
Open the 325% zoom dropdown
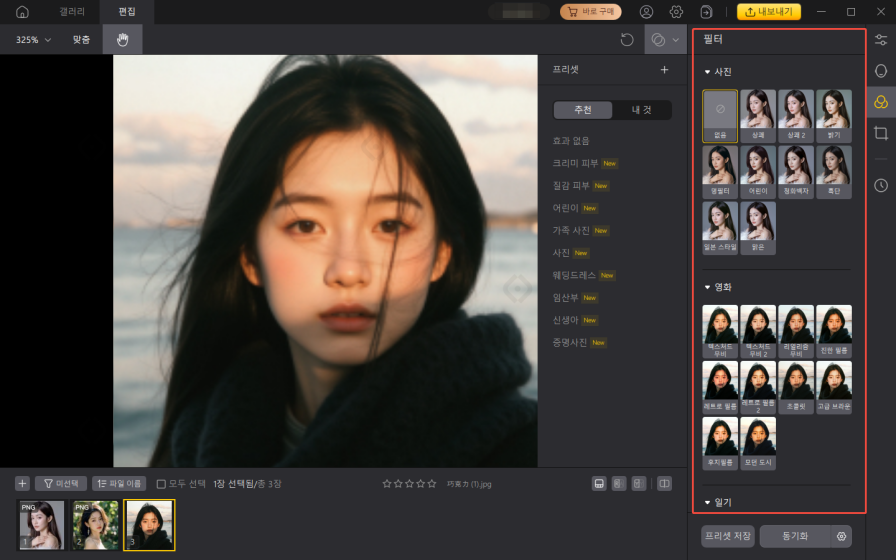click(x=33, y=40)
